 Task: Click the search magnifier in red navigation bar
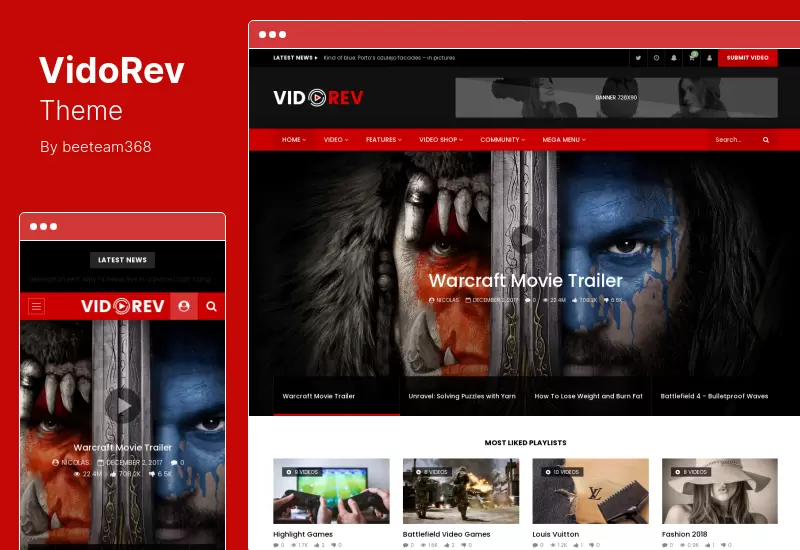point(766,140)
